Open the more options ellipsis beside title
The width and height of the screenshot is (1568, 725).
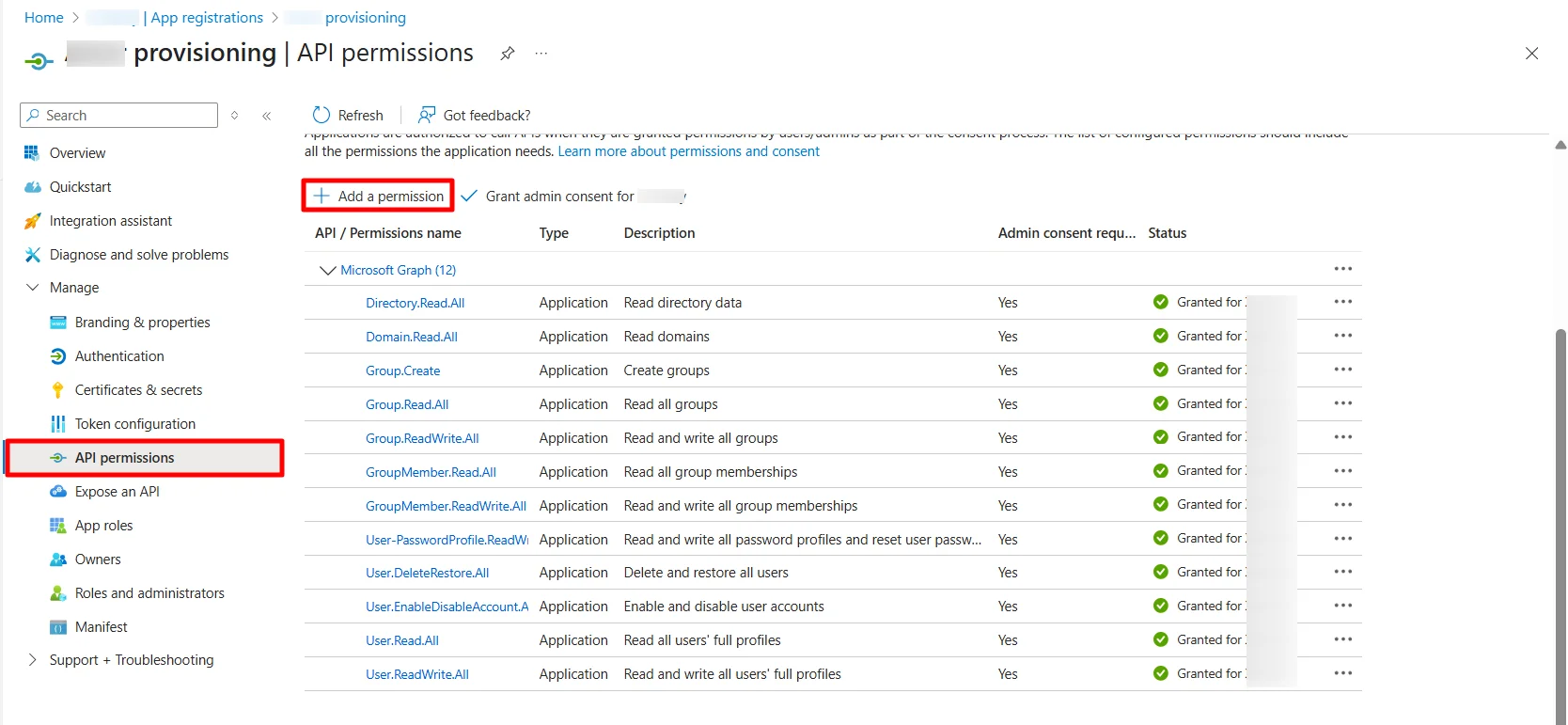pyautogui.click(x=541, y=54)
